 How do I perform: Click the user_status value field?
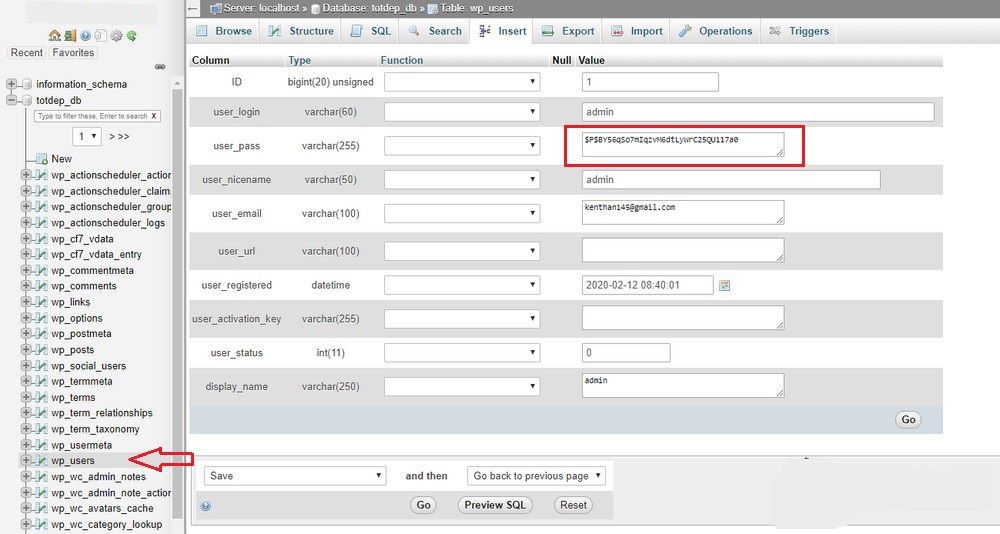pos(626,352)
